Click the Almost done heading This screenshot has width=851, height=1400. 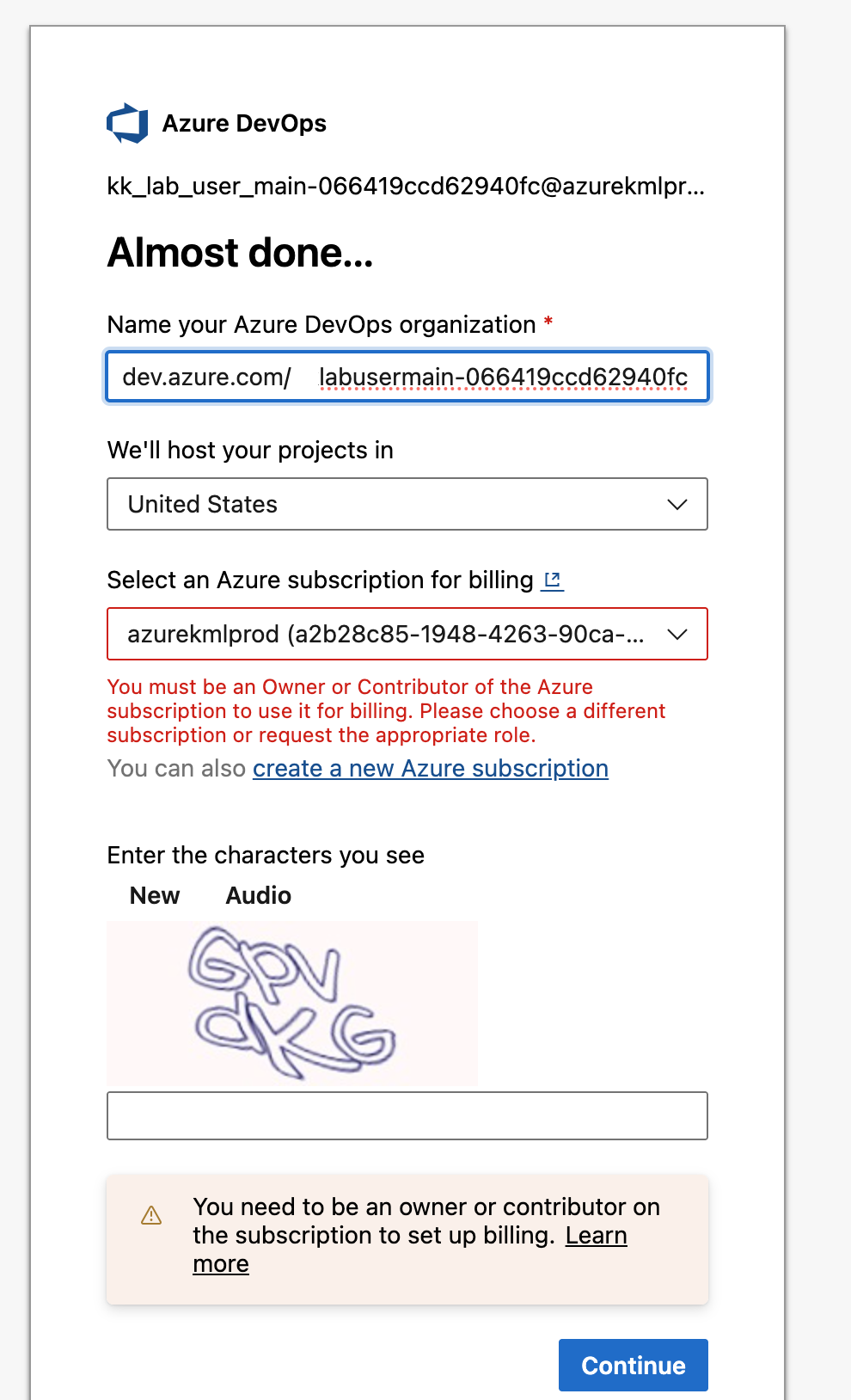(x=240, y=252)
